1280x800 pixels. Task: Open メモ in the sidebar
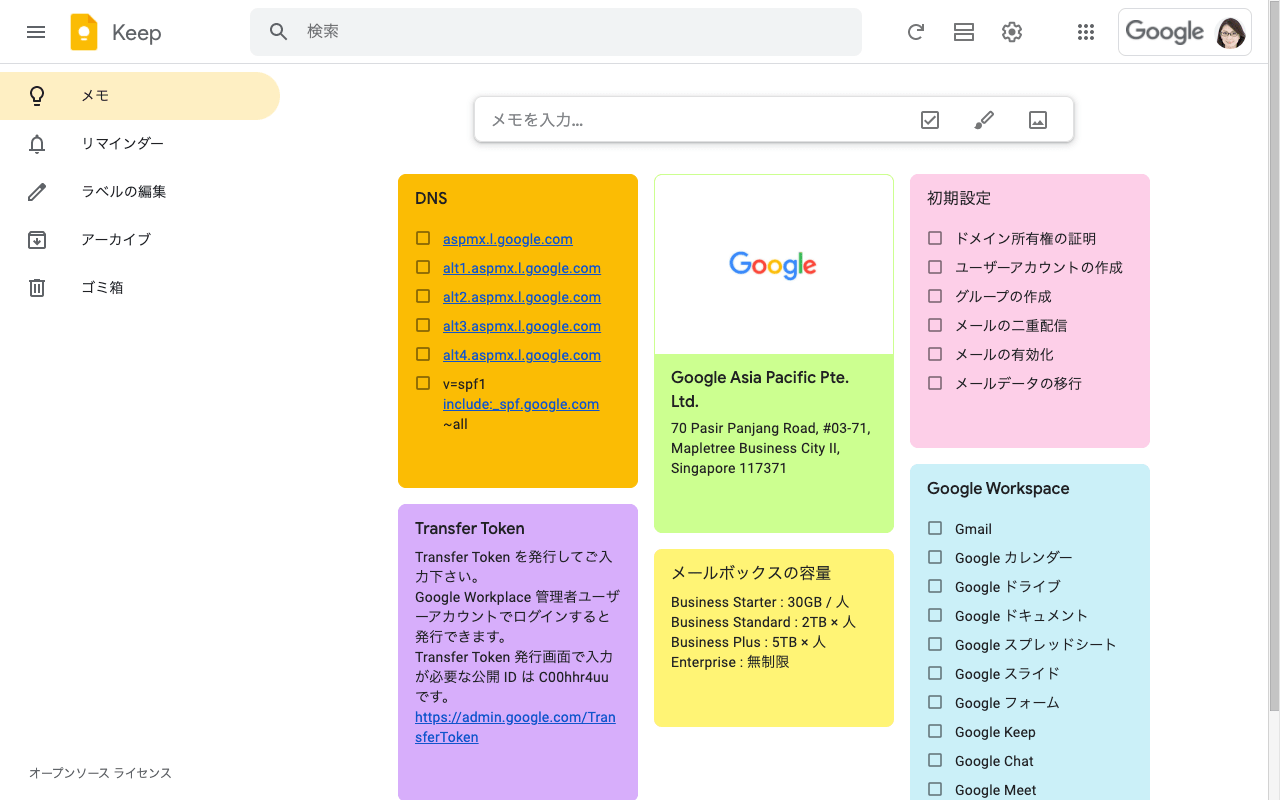(x=140, y=96)
